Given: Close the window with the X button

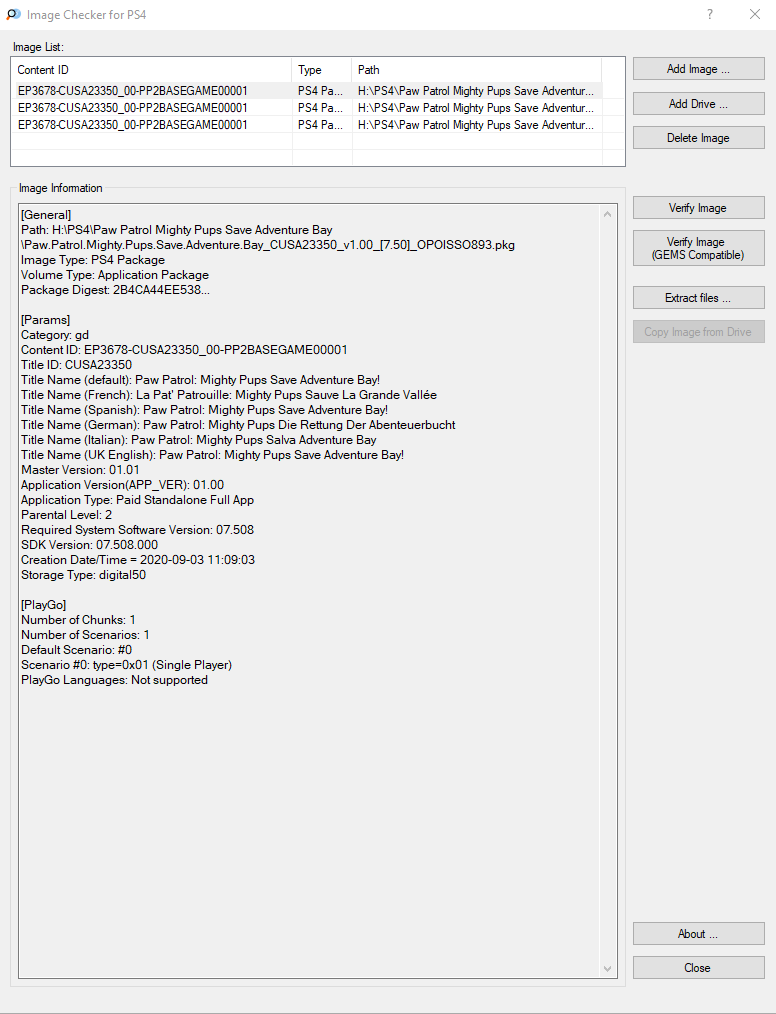Looking at the screenshot, I should tap(755, 14).
